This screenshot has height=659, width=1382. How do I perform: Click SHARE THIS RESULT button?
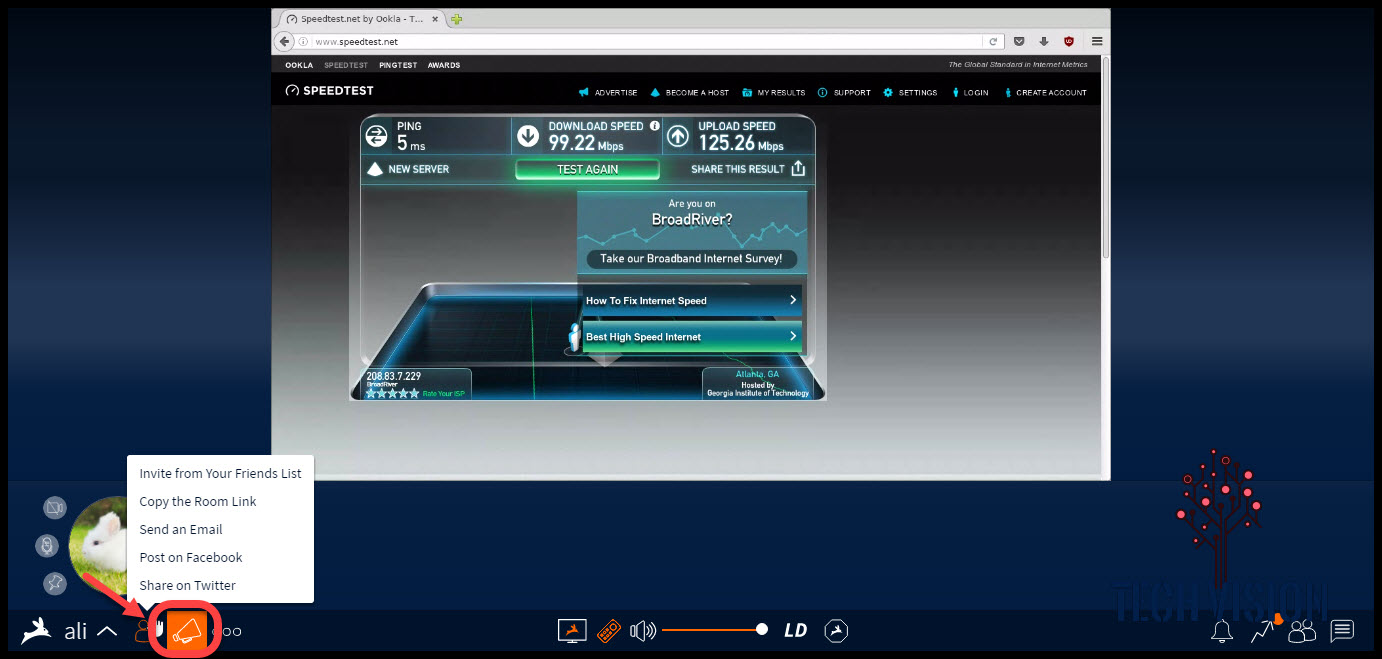click(748, 169)
